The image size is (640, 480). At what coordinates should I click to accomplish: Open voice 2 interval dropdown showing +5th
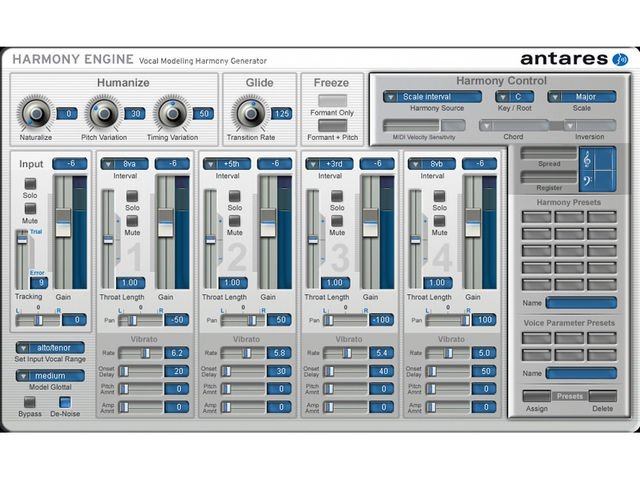(x=227, y=164)
